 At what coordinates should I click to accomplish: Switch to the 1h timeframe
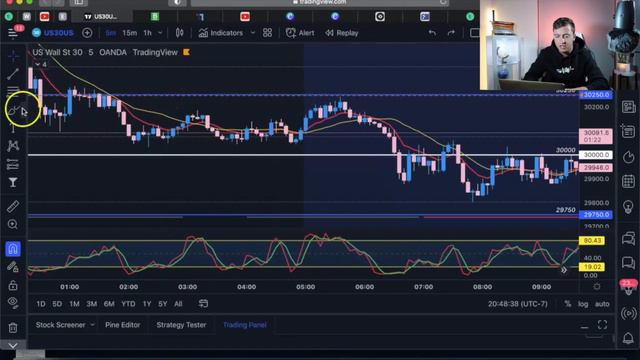click(148, 33)
